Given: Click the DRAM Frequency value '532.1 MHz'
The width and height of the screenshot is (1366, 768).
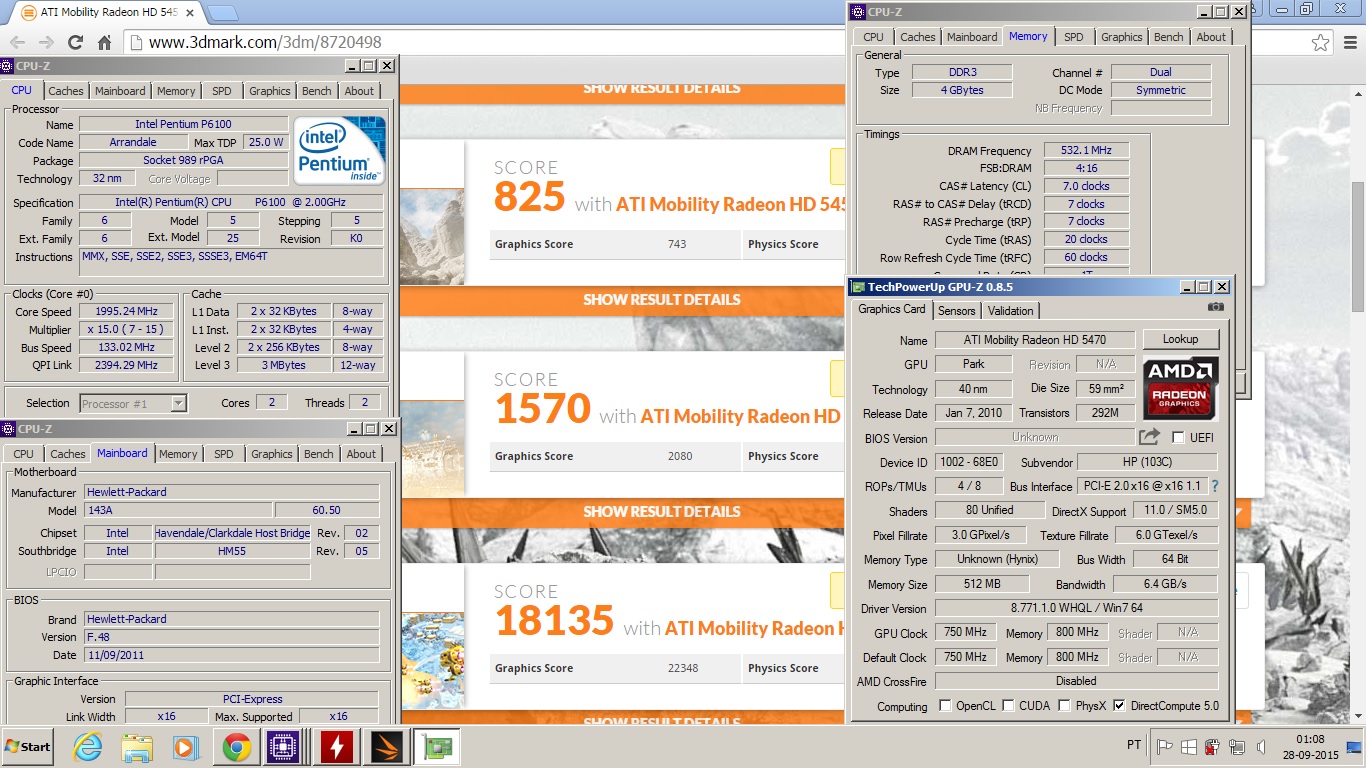Looking at the screenshot, I should tap(1086, 150).
